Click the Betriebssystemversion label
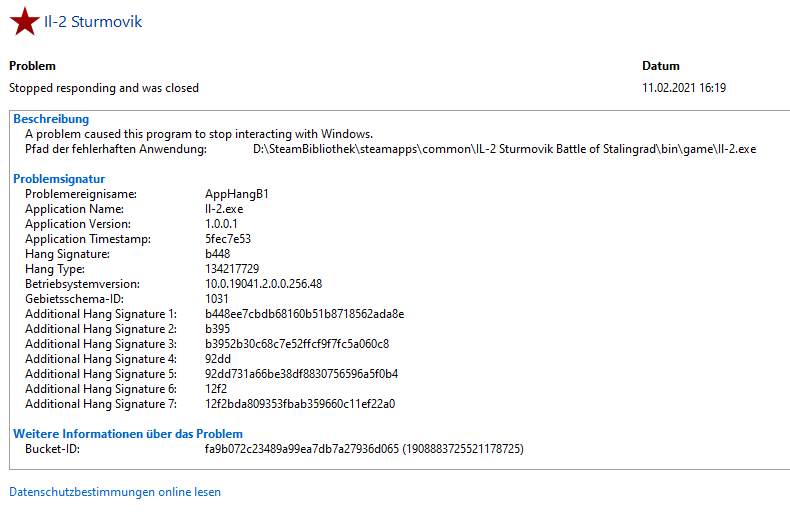Image resolution: width=790 pixels, height=517 pixels. tap(83, 284)
